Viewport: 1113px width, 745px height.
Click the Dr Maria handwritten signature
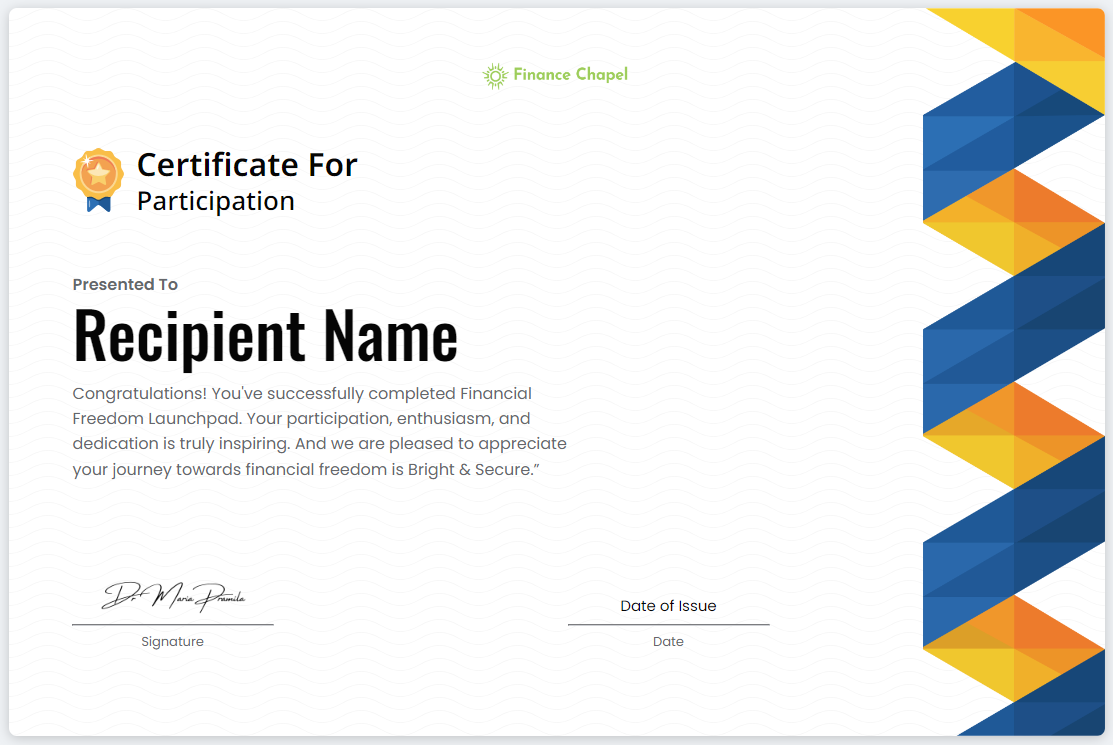pyautogui.click(x=173, y=597)
